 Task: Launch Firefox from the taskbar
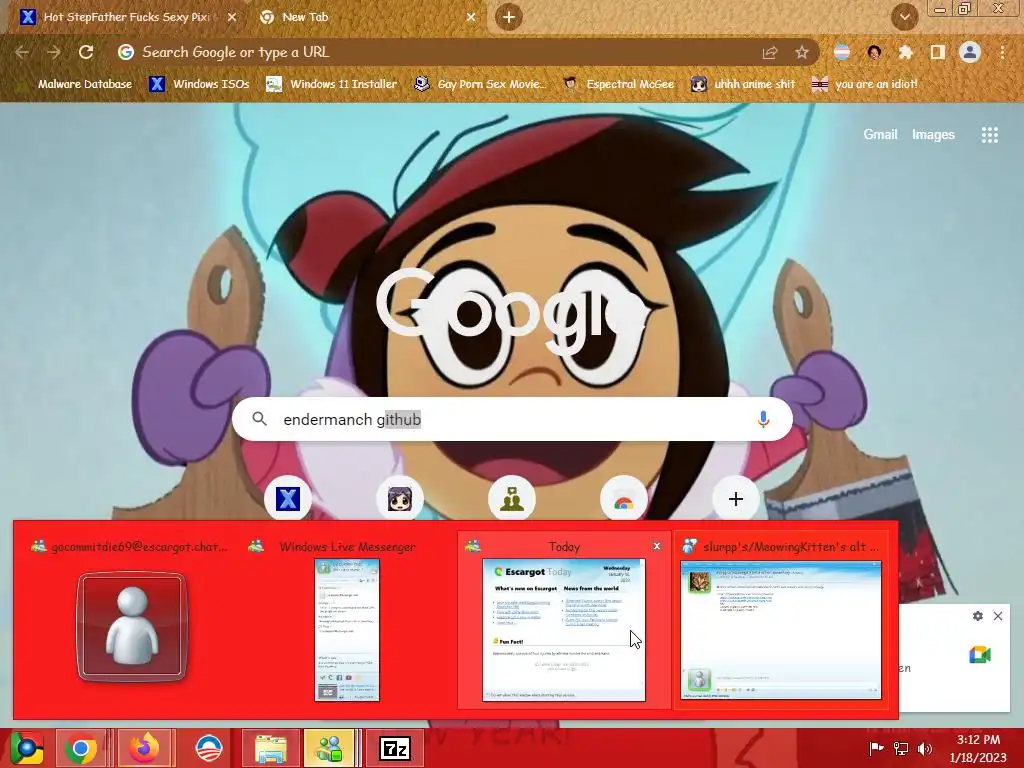pos(144,748)
